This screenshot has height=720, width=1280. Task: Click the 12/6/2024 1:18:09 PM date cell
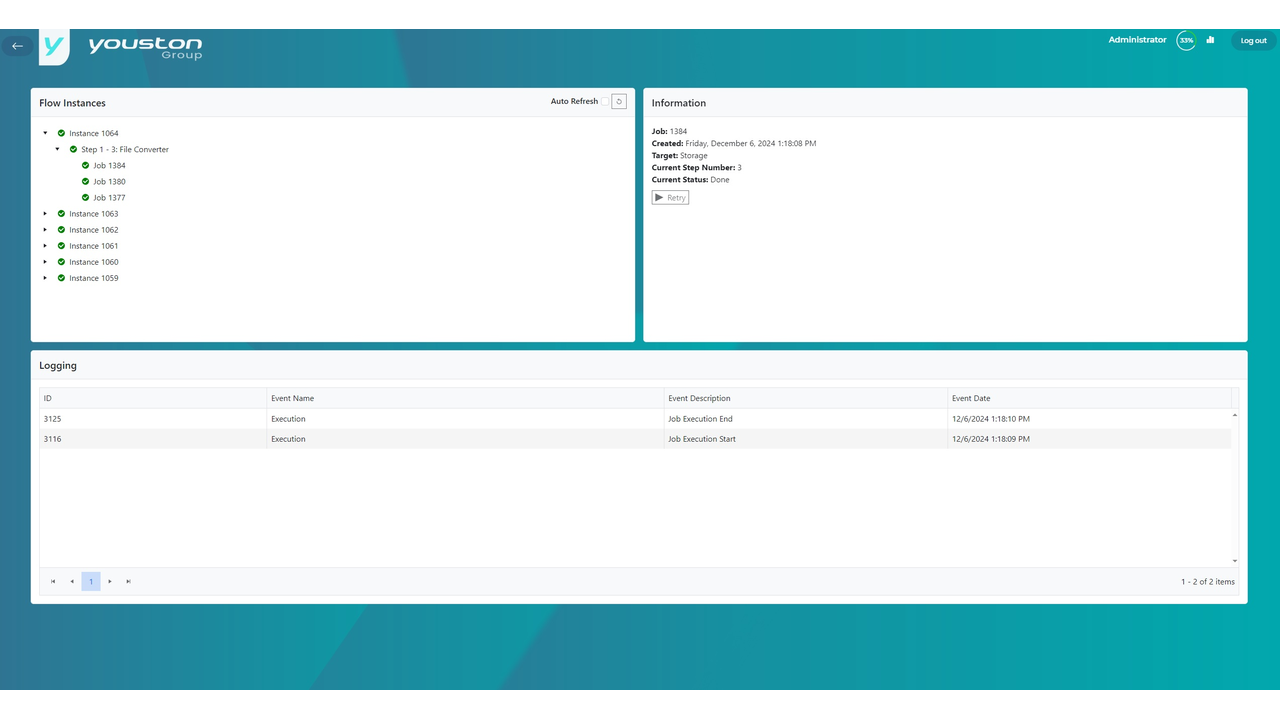(1090, 439)
